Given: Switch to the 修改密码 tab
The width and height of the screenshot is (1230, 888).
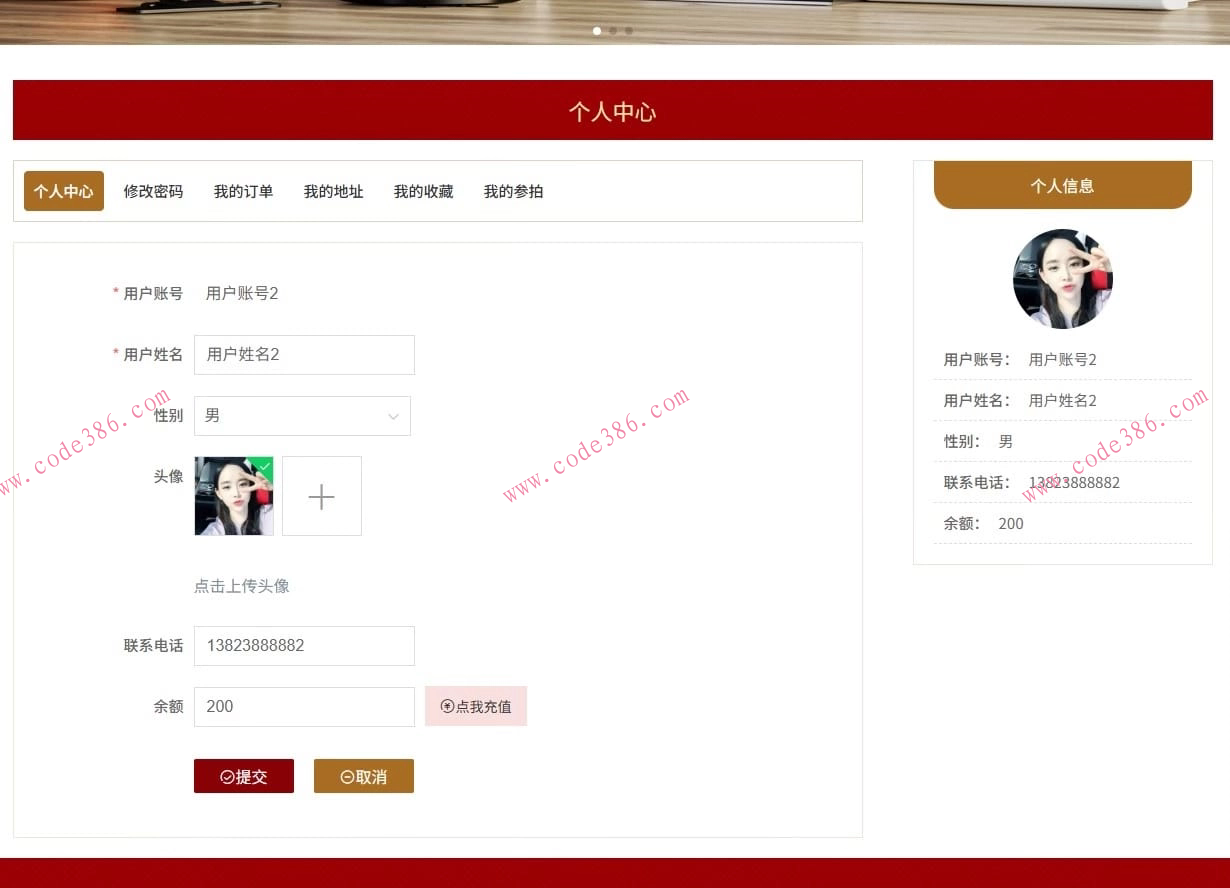Looking at the screenshot, I should [152, 191].
